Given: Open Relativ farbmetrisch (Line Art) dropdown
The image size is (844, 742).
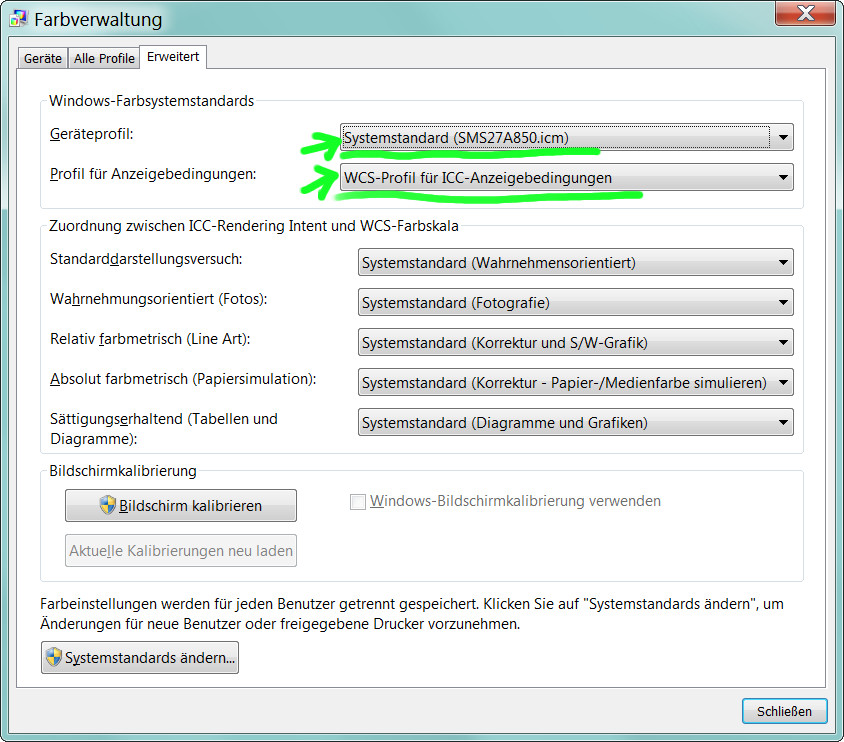Looking at the screenshot, I should (575, 343).
